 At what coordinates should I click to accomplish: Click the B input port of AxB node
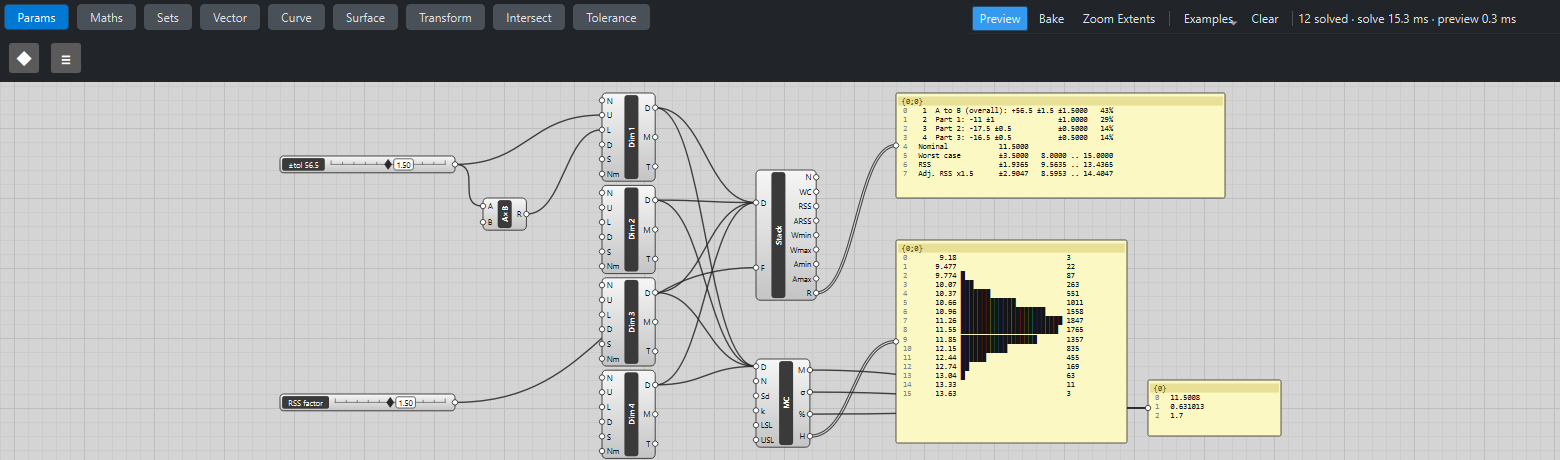(x=482, y=221)
